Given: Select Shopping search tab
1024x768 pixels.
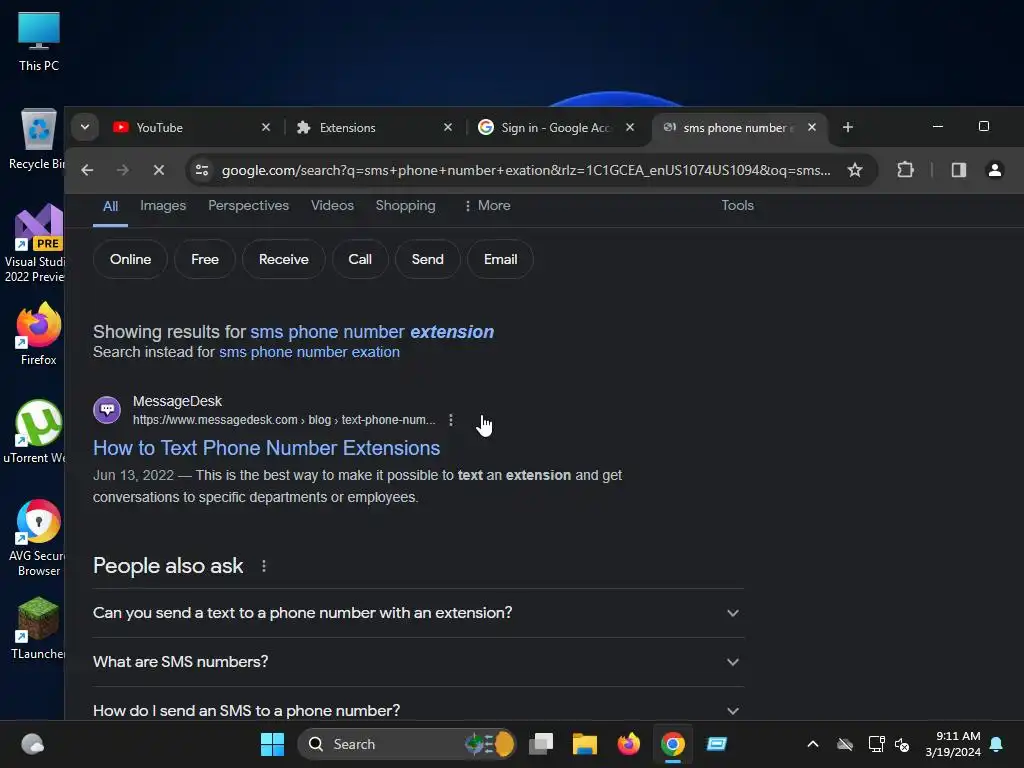Looking at the screenshot, I should point(406,206).
